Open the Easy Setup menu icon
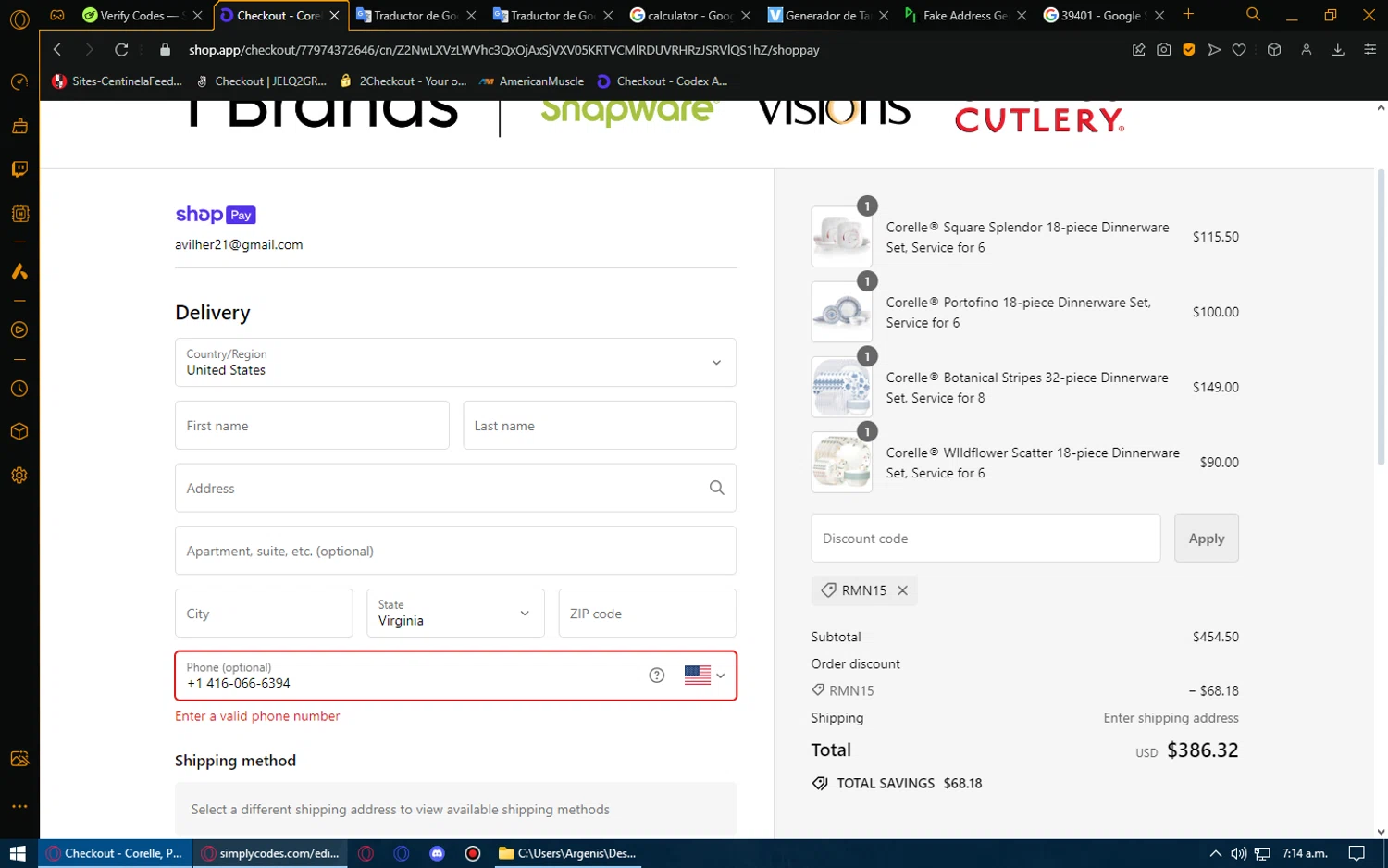Screen dimensions: 1388x868 point(1370,50)
